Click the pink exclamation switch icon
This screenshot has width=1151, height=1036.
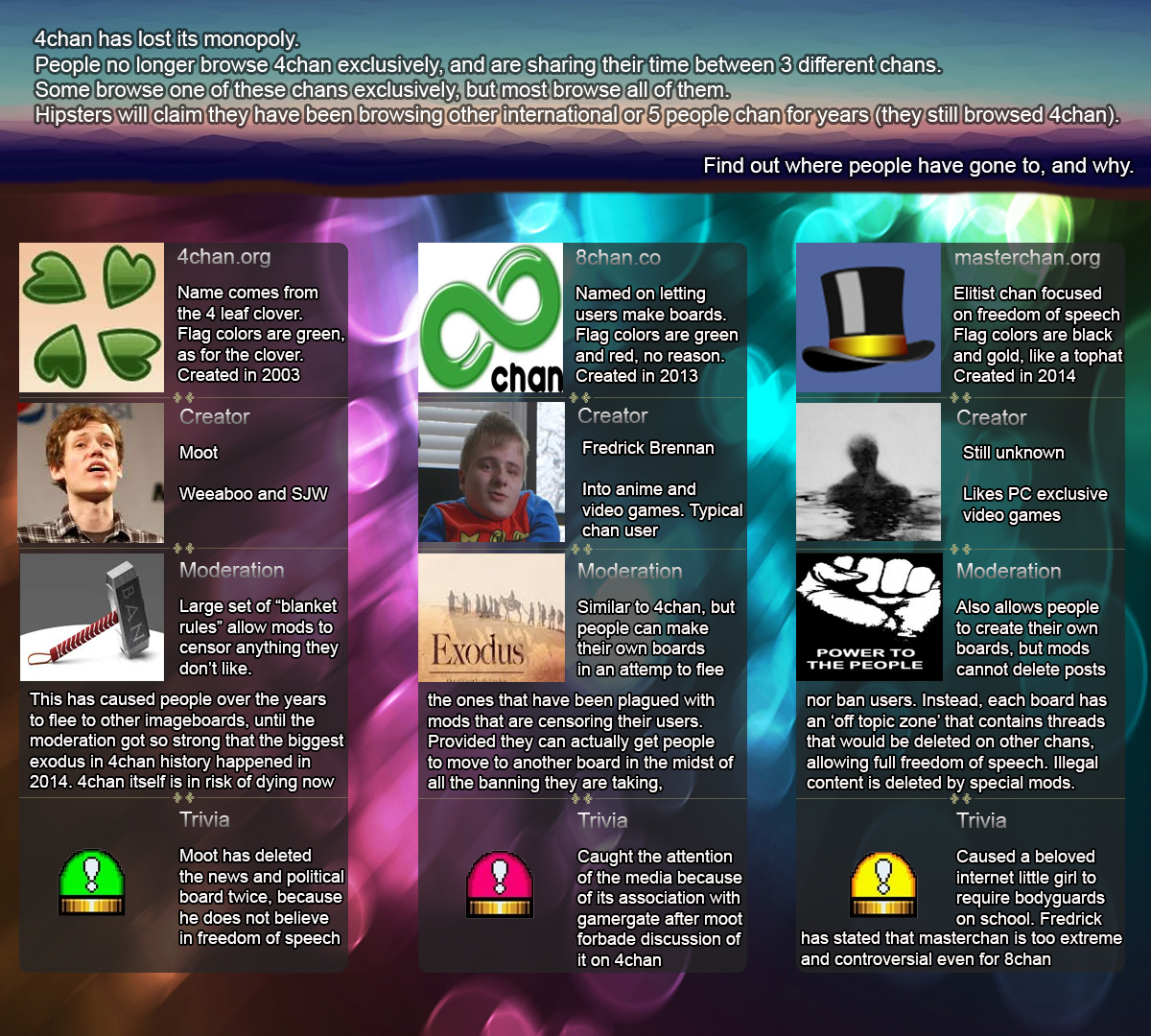pyautogui.click(x=499, y=883)
